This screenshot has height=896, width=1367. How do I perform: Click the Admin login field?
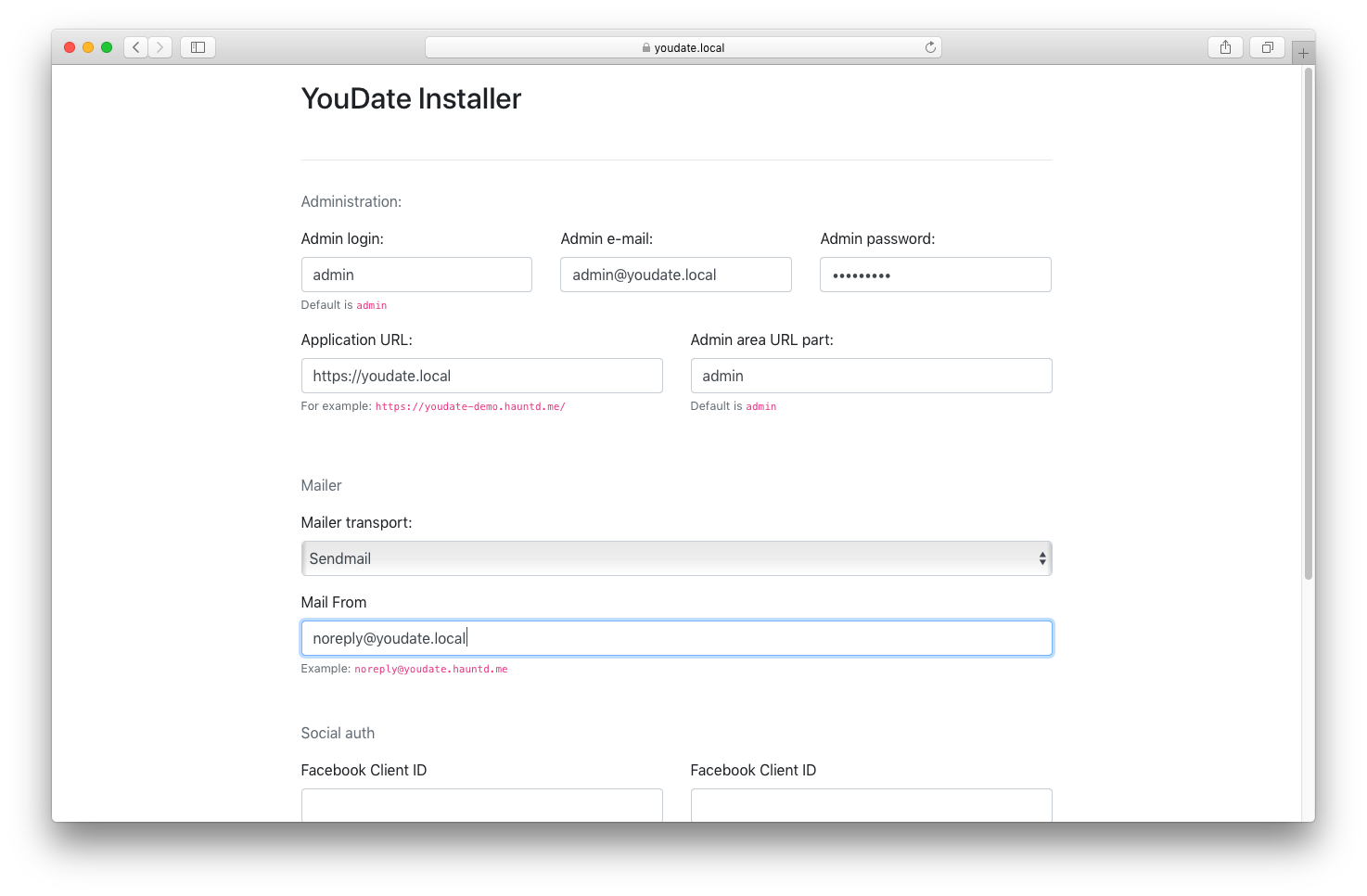point(416,275)
